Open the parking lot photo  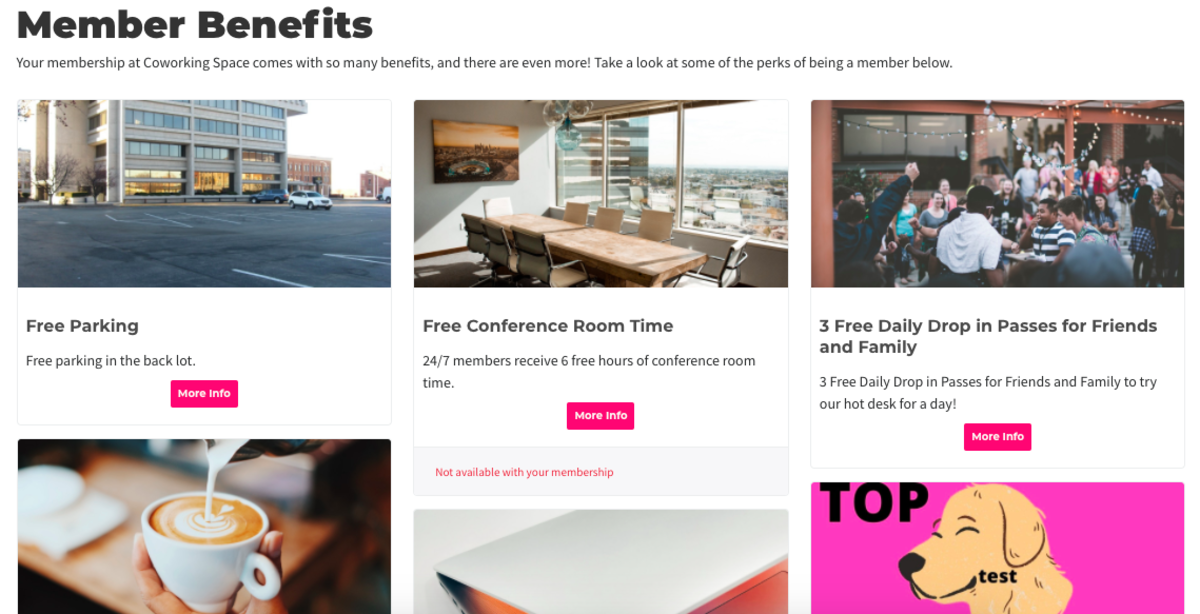pyautogui.click(x=204, y=193)
